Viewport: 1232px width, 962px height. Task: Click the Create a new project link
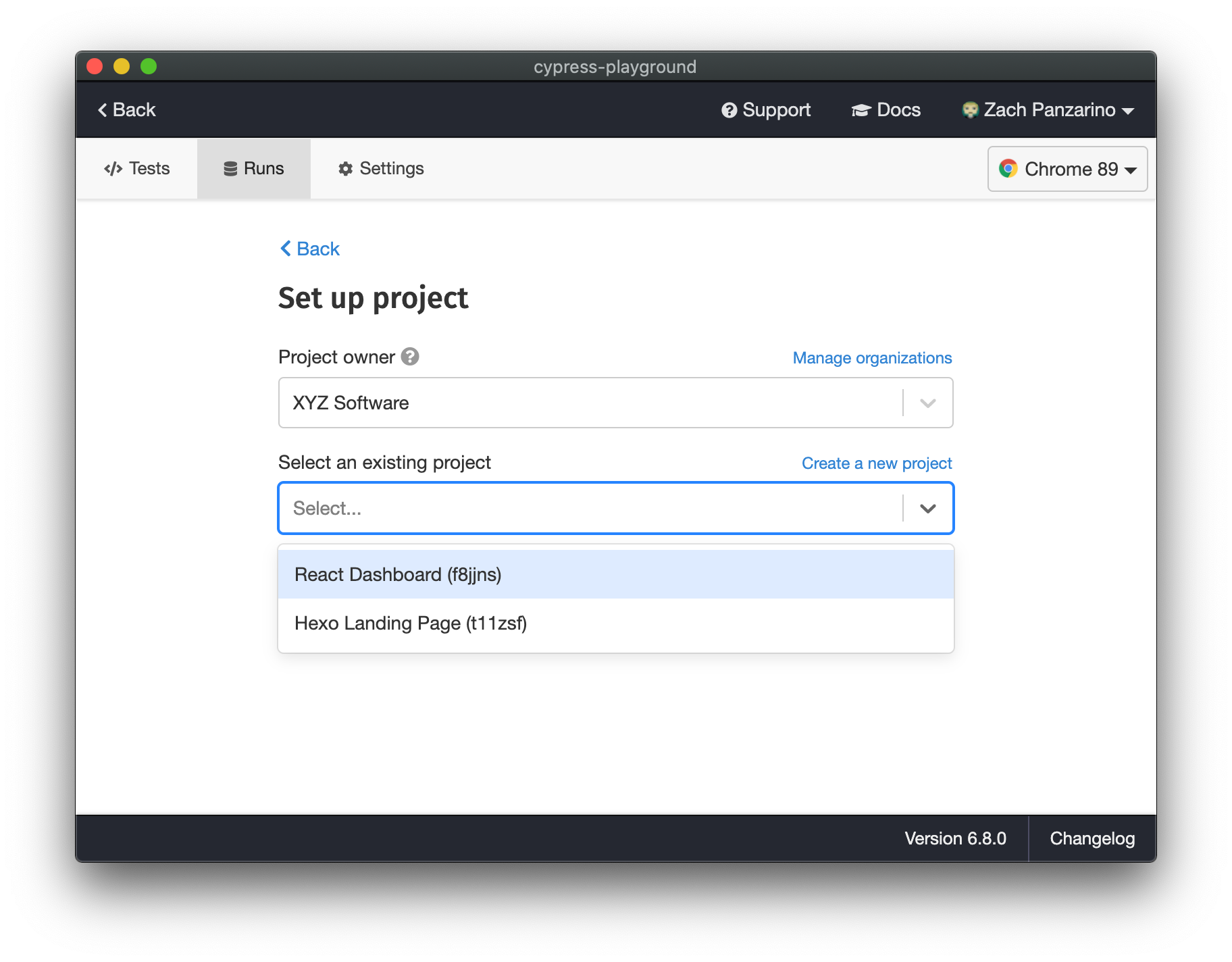tap(877, 463)
